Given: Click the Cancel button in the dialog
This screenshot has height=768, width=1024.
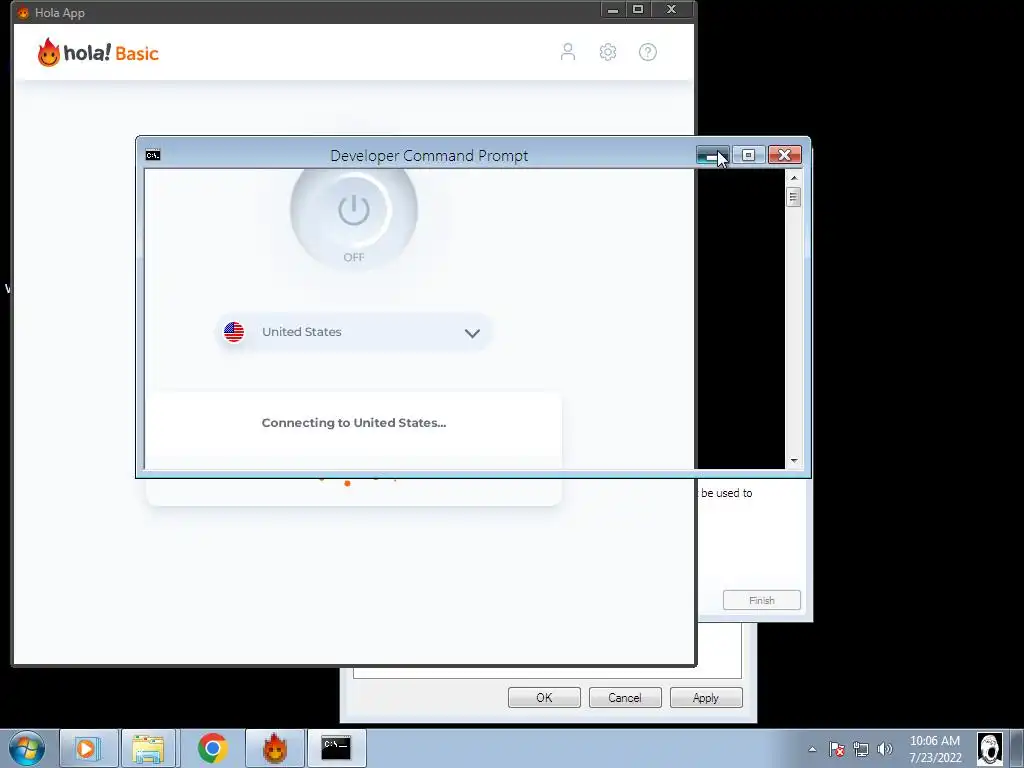Looking at the screenshot, I should (625, 697).
